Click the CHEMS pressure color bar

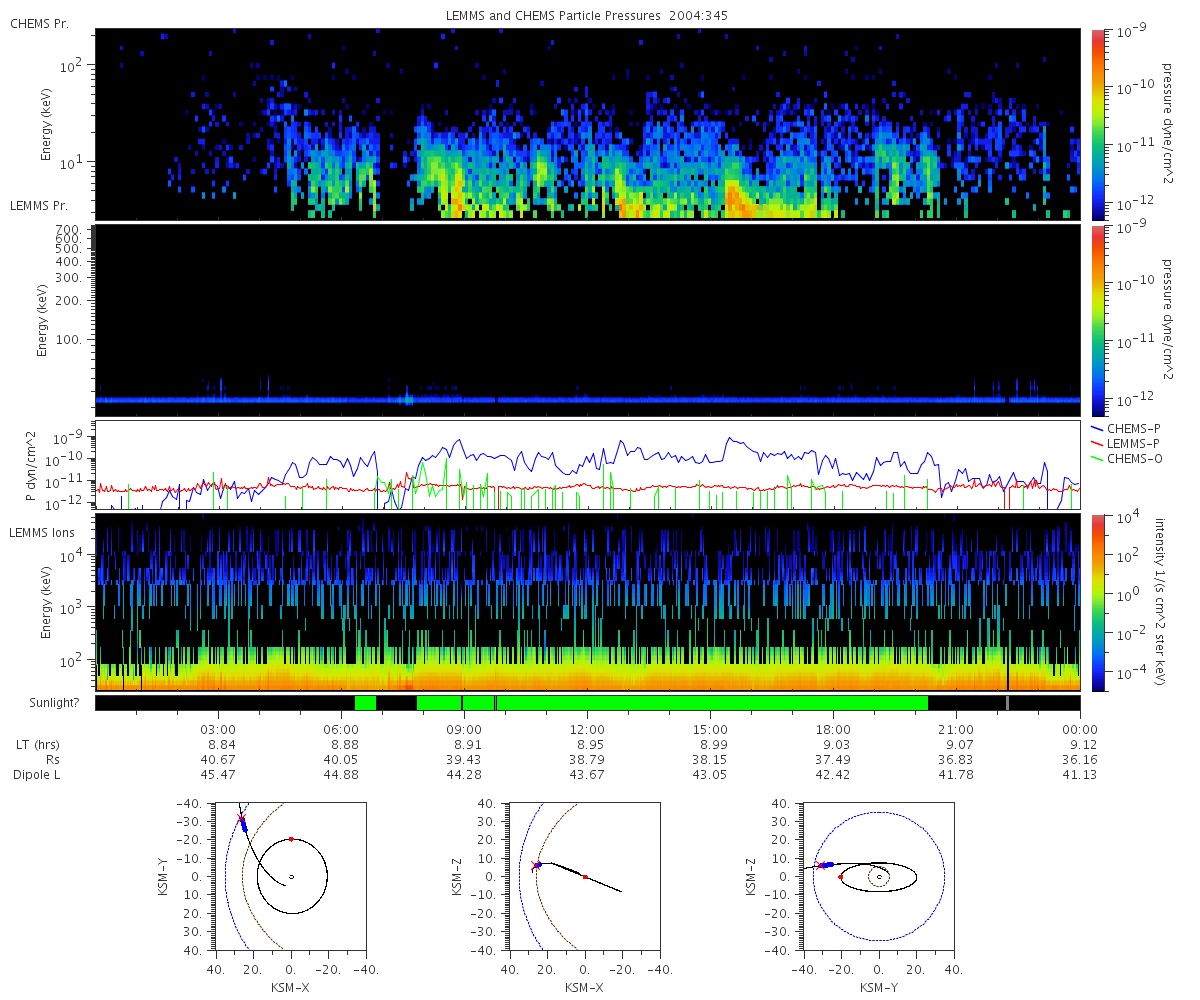tap(1097, 124)
